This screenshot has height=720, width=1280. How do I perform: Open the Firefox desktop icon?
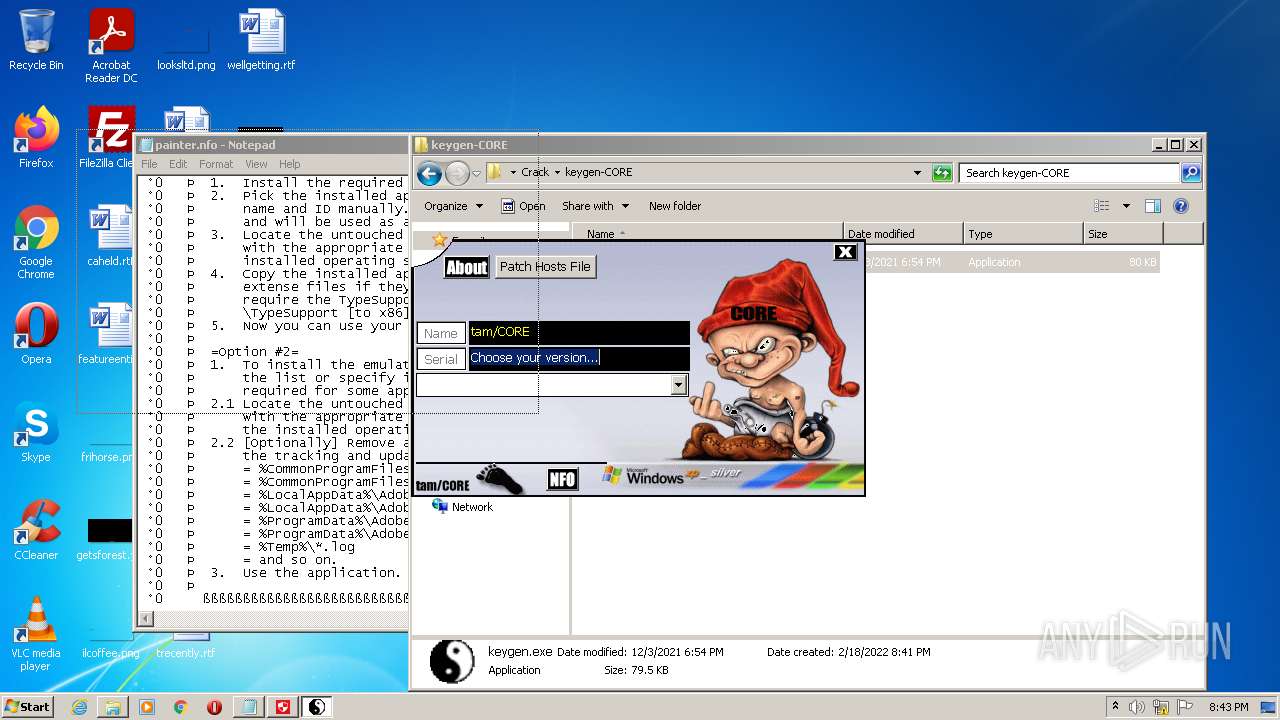(x=36, y=138)
